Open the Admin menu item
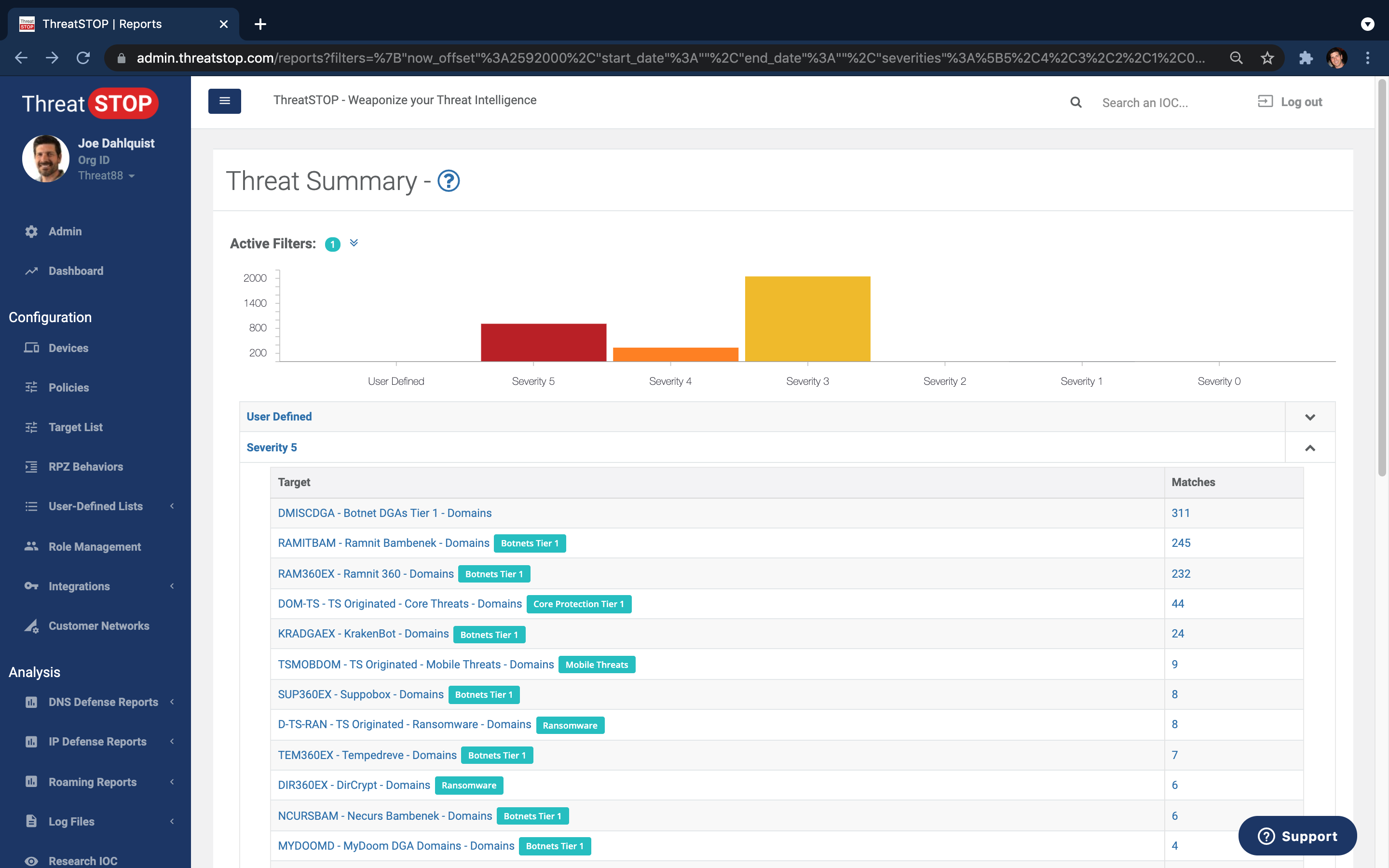This screenshot has width=1389, height=868. [65, 231]
